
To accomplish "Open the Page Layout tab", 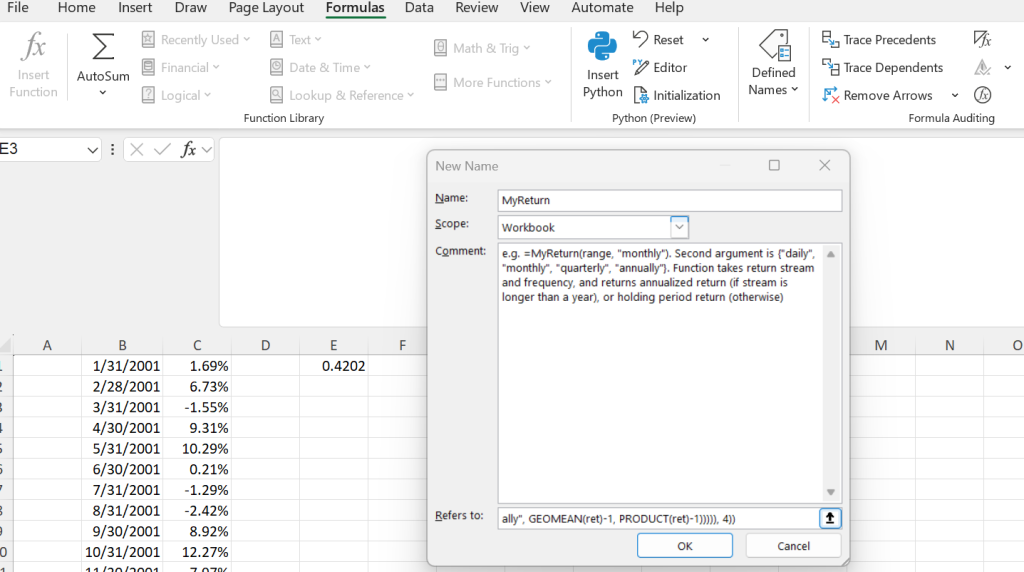I will (266, 8).
